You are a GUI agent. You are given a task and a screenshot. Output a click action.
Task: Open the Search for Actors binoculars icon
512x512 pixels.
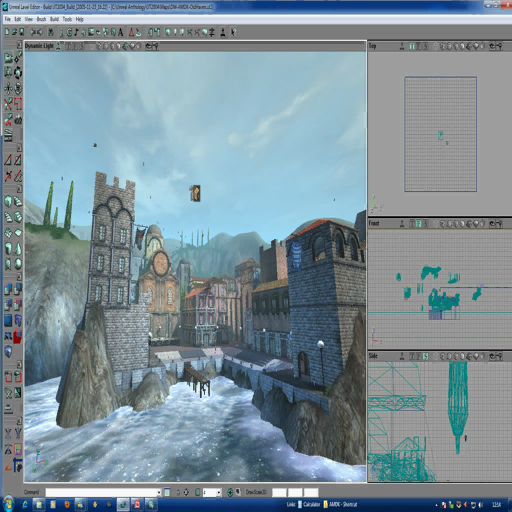(x=51, y=32)
